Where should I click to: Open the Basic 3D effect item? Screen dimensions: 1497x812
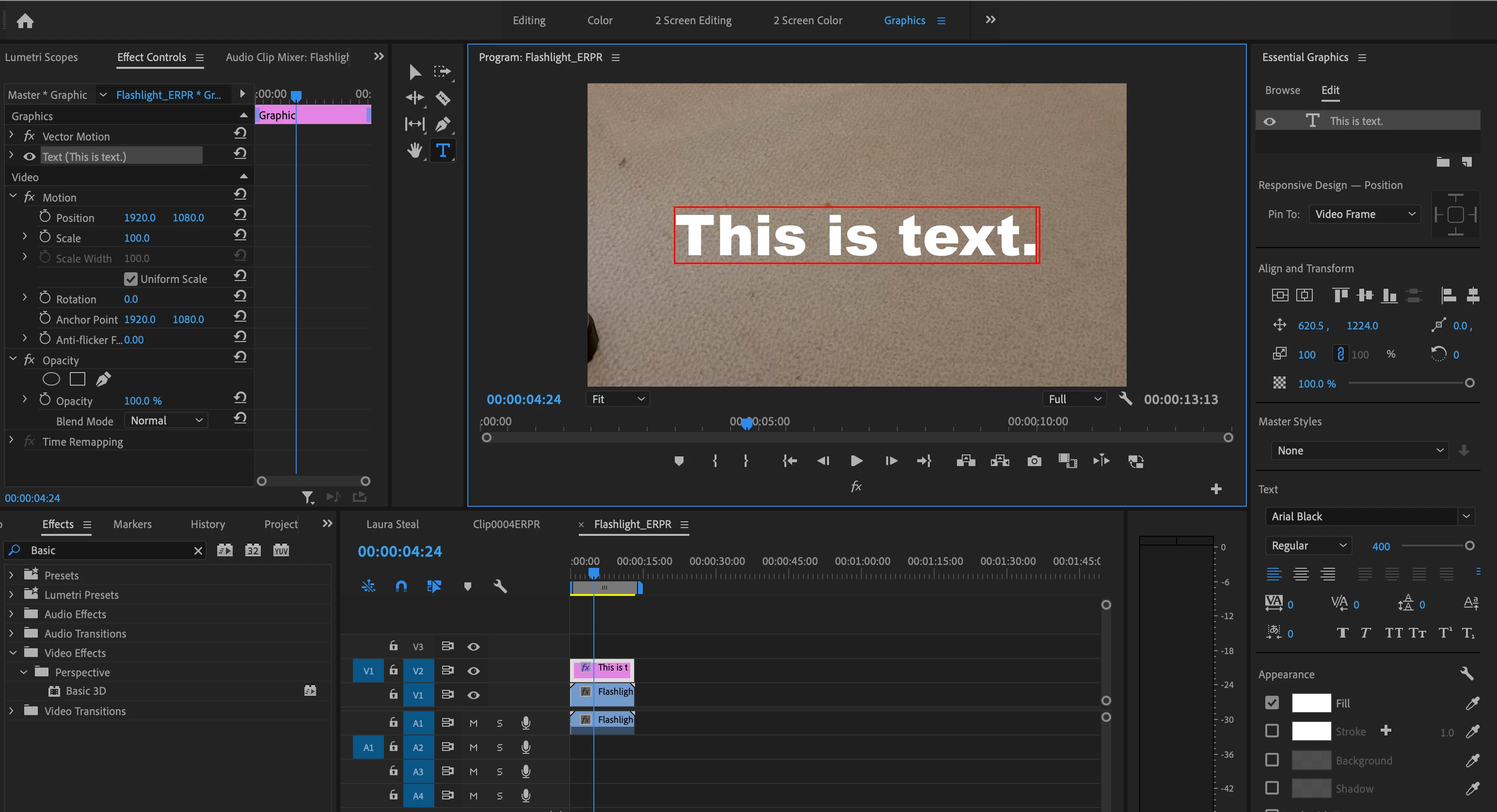pos(85,690)
